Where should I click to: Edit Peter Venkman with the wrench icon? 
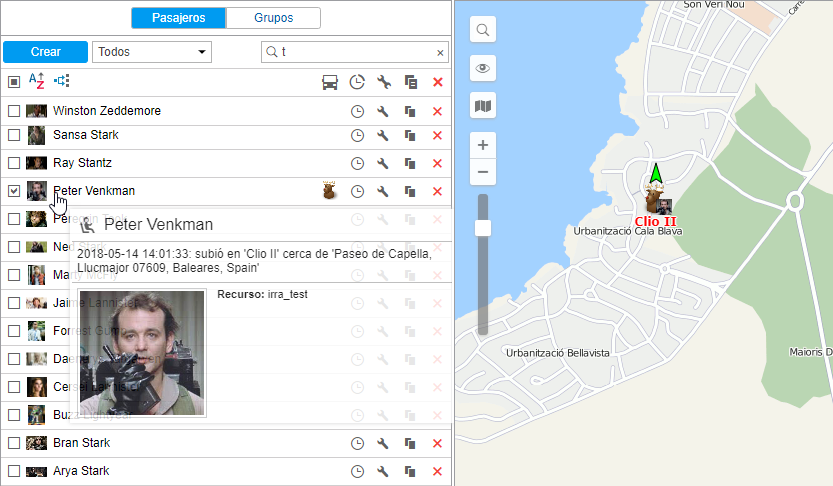point(382,192)
